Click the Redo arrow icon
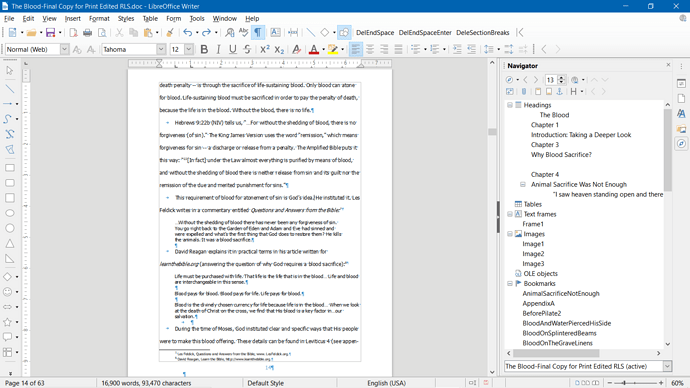 pyautogui.click(x=206, y=33)
